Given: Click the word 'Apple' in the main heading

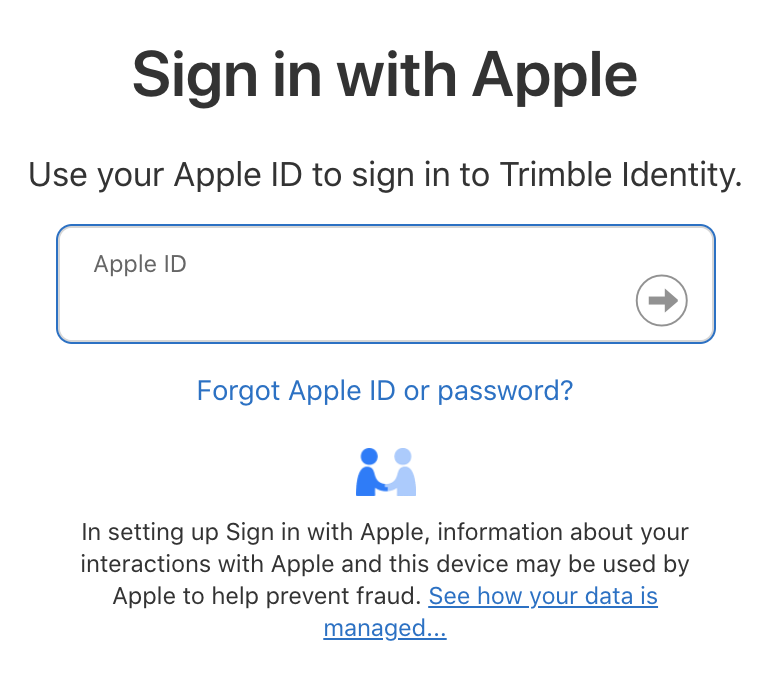Looking at the screenshot, I should click(555, 77).
